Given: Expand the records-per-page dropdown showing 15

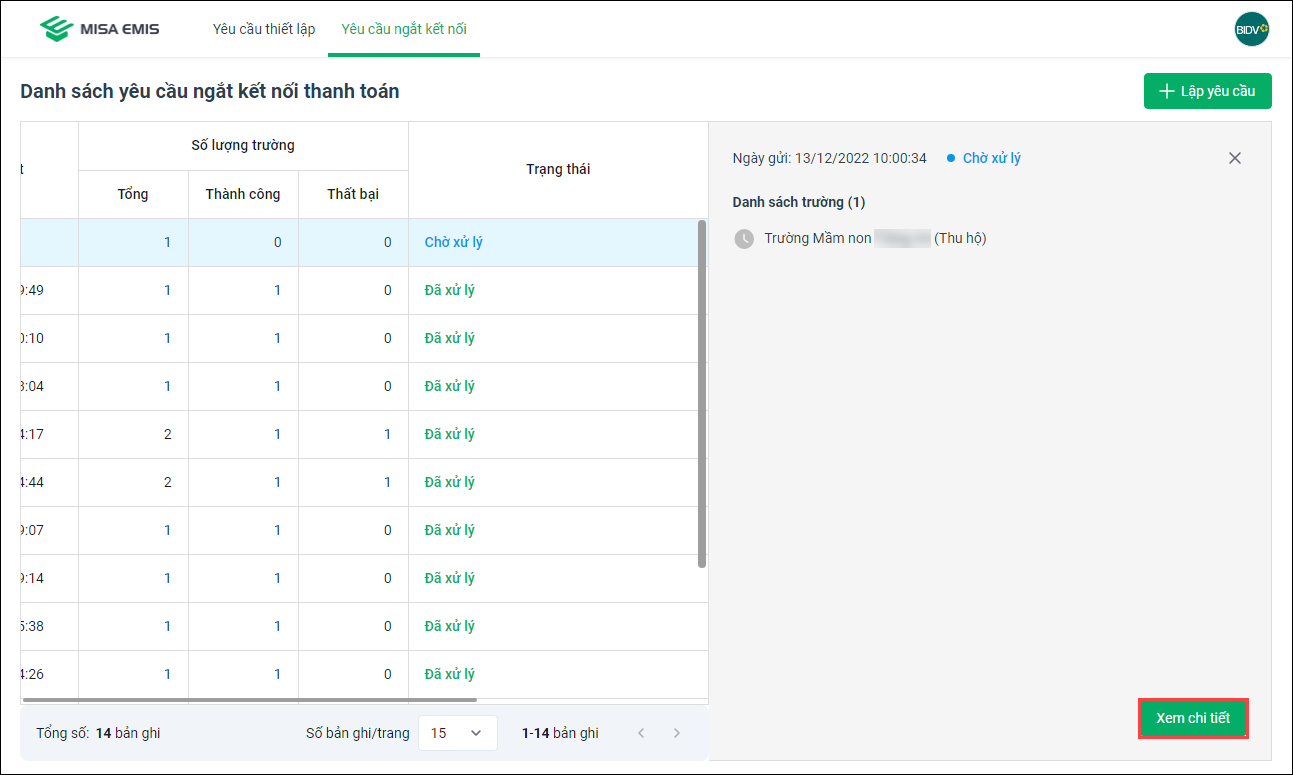Looking at the screenshot, I should tap(457, 733).
